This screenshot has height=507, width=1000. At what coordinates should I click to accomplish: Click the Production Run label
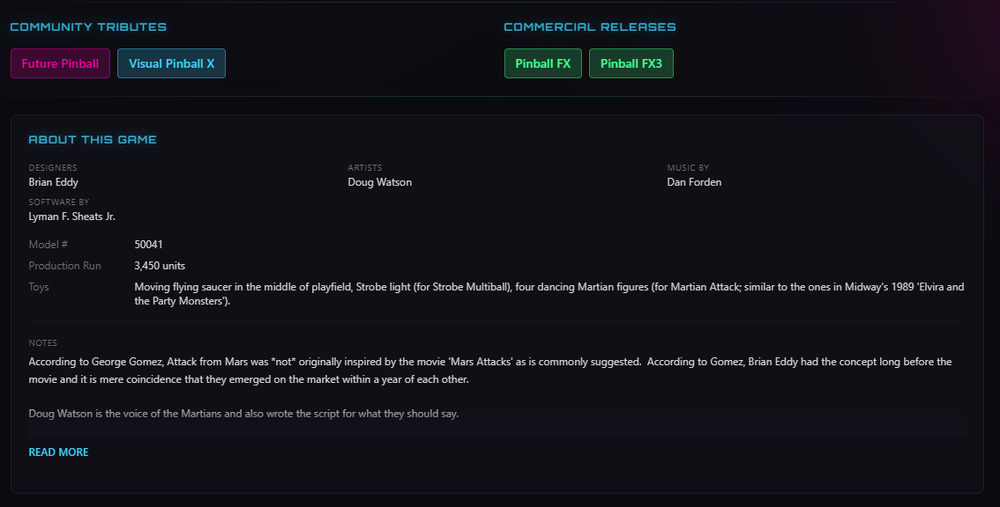coord(65,265)
